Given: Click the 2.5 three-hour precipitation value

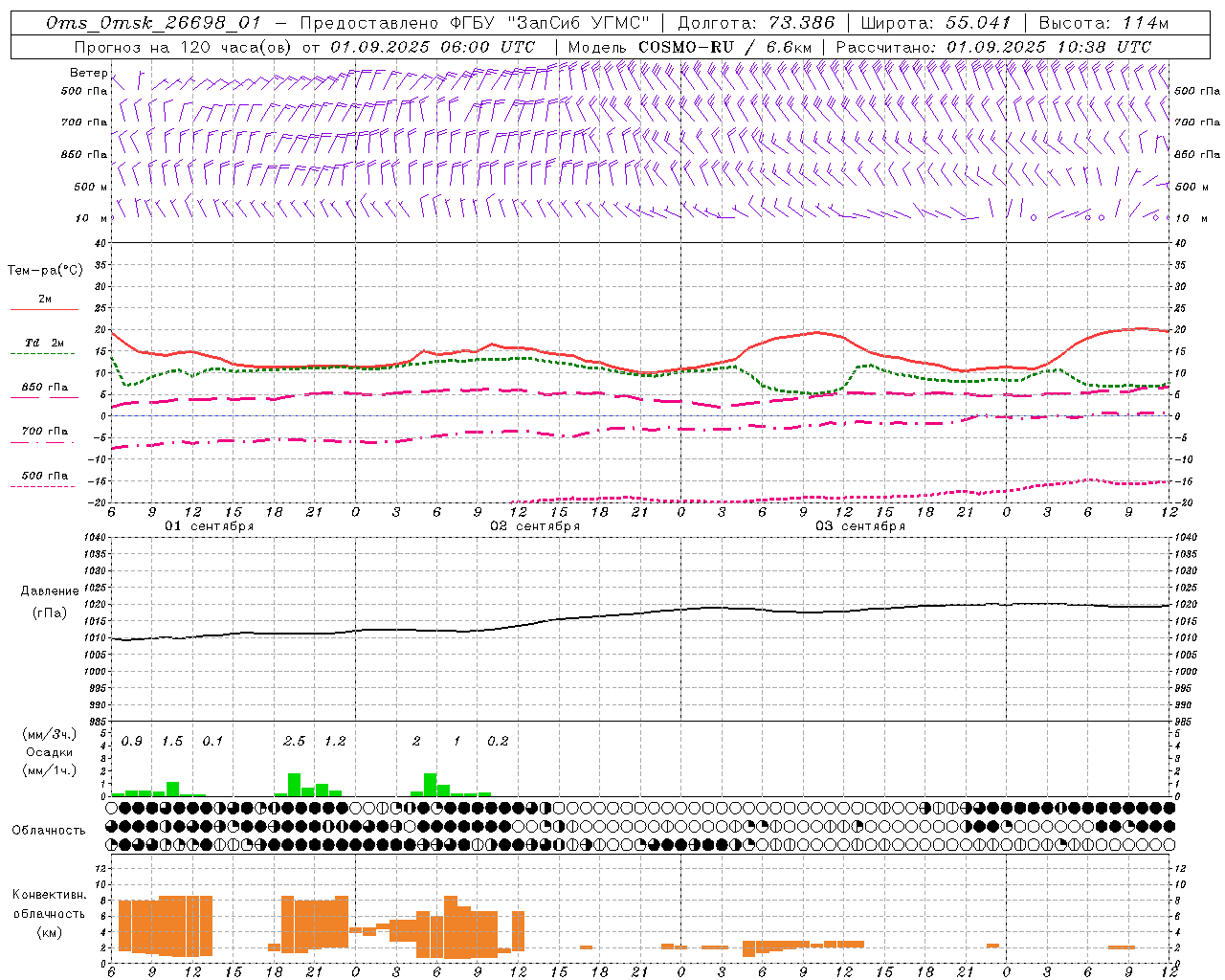Looking at the screenshot, I should pos(295,742).
